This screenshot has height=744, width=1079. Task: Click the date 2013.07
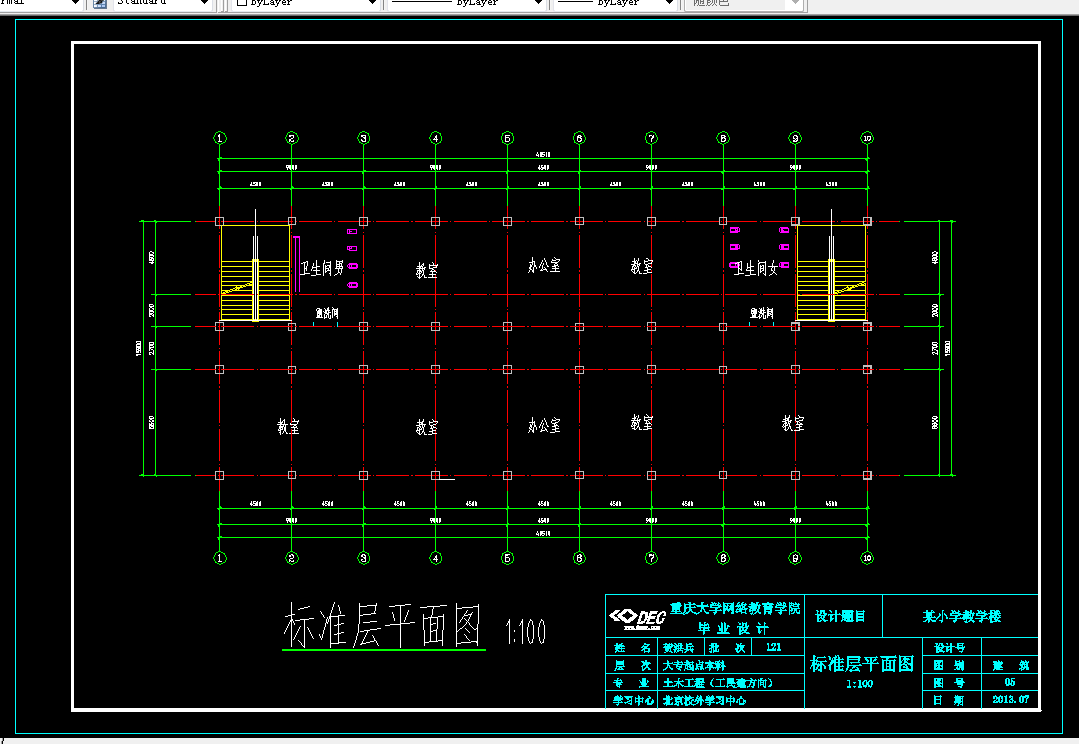[1011, 699]
